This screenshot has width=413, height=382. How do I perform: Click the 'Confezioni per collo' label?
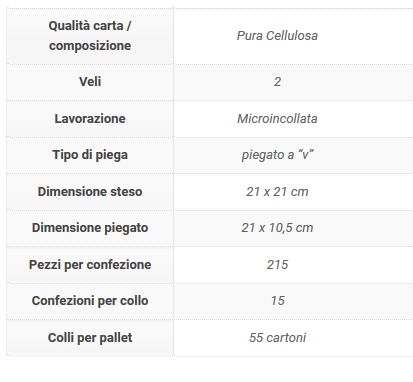[90, 301]
